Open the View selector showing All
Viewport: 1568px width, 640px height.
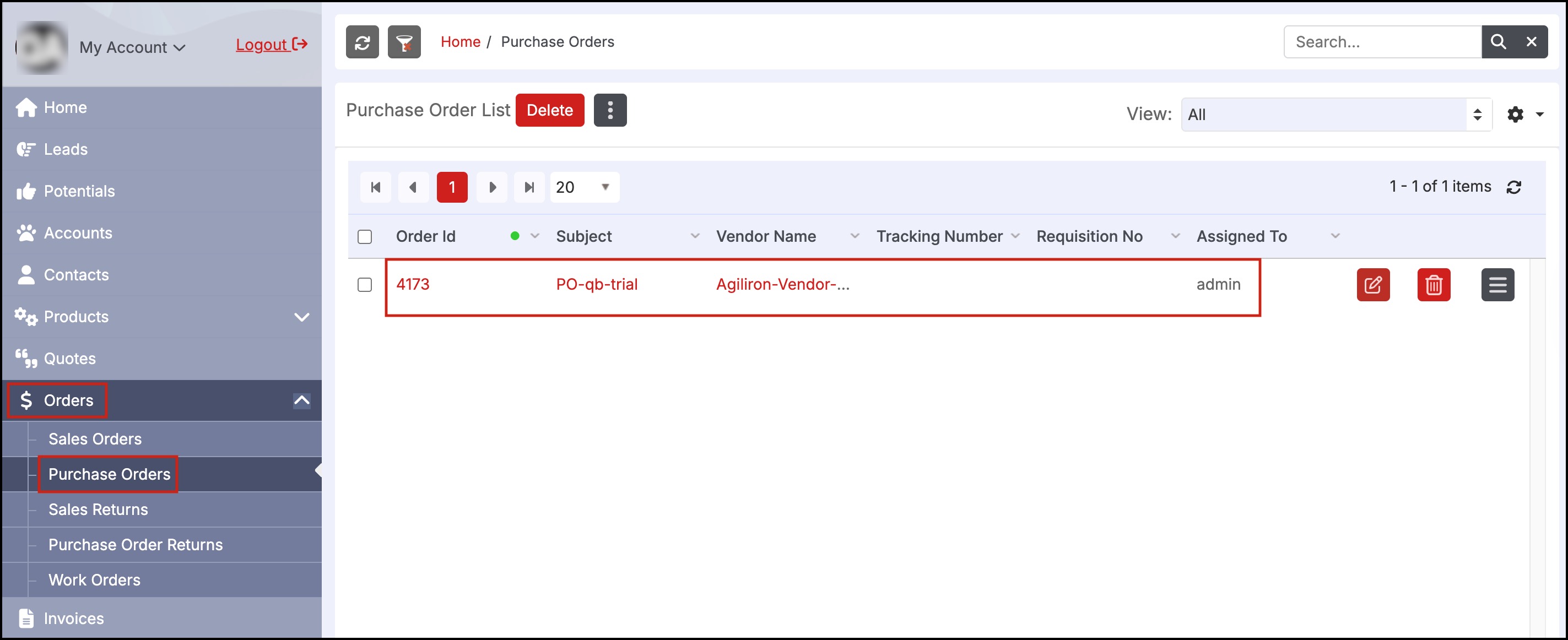(x=1335, y=115)
